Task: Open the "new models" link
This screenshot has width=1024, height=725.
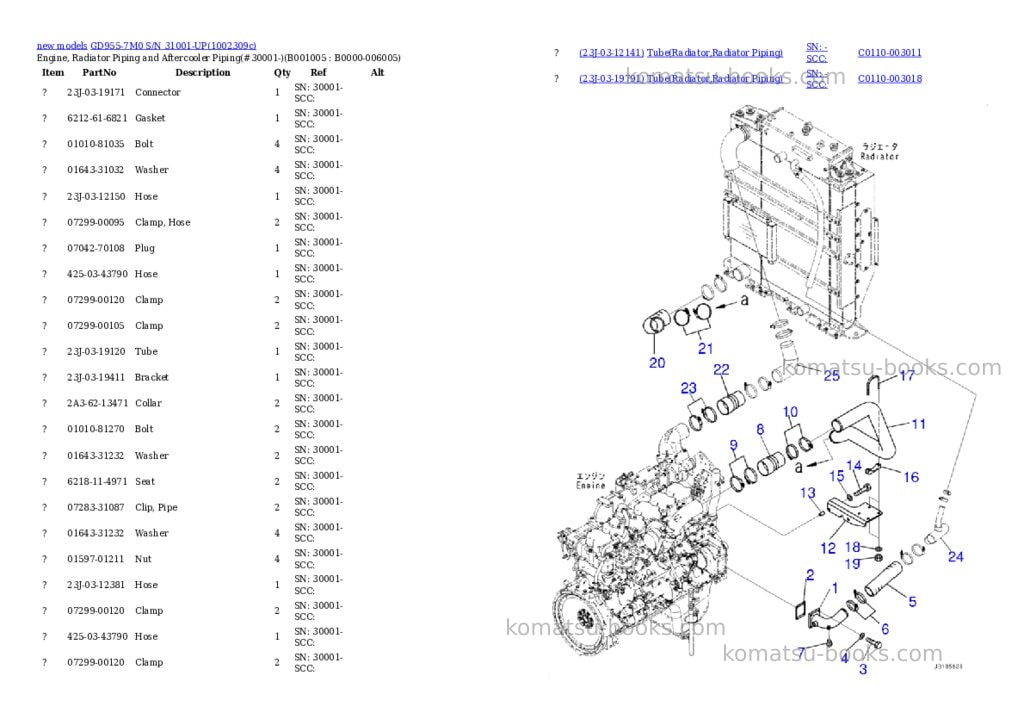Action: pos(61,46)
